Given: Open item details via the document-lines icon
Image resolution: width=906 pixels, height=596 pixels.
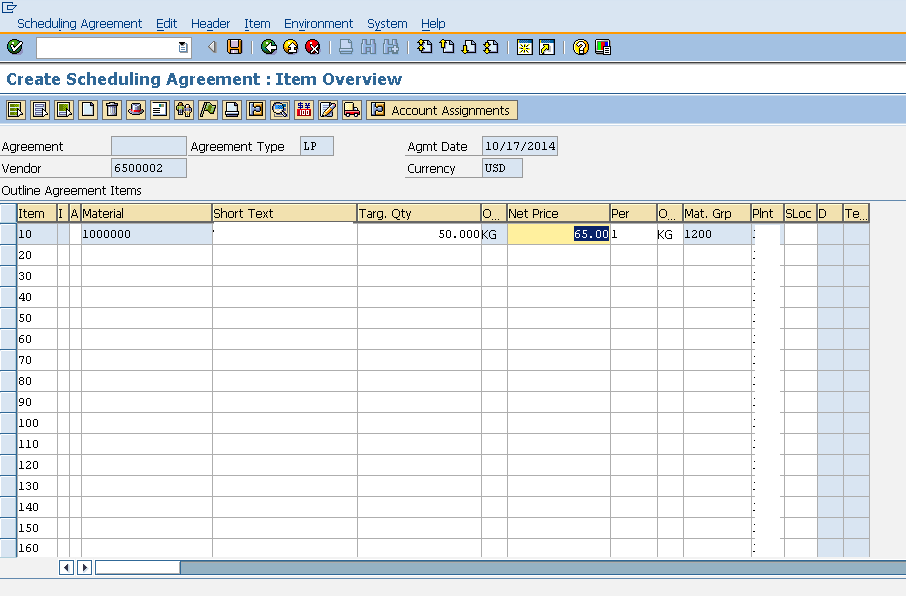Looking at the screenshot, I should (x=159, y=110).
